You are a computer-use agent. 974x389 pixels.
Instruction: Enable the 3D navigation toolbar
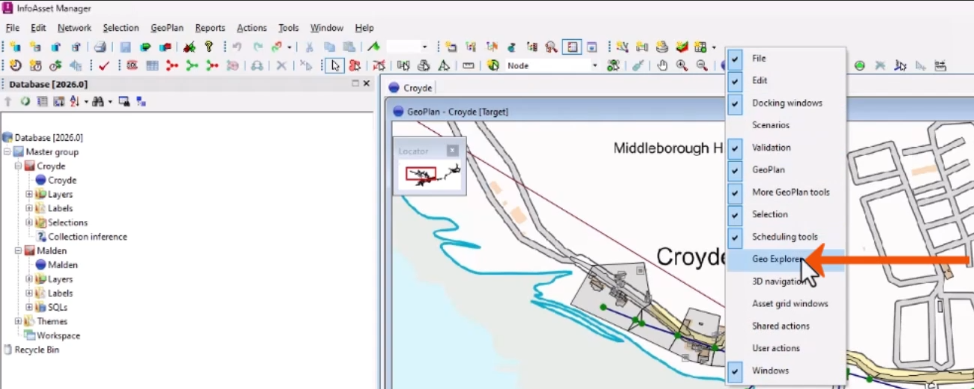(x=786, y=281)
